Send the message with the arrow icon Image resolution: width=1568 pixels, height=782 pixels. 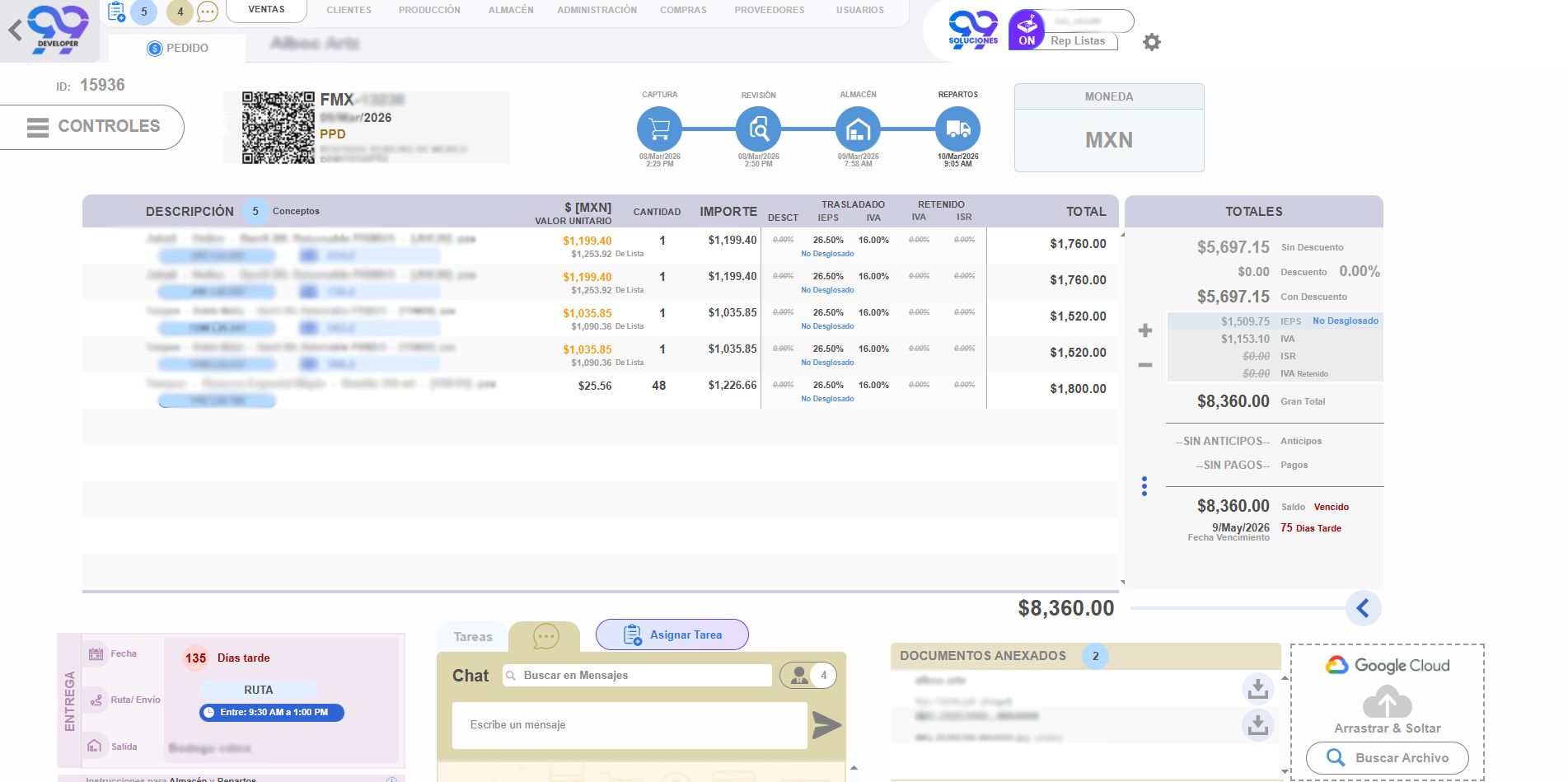[826, 724]
